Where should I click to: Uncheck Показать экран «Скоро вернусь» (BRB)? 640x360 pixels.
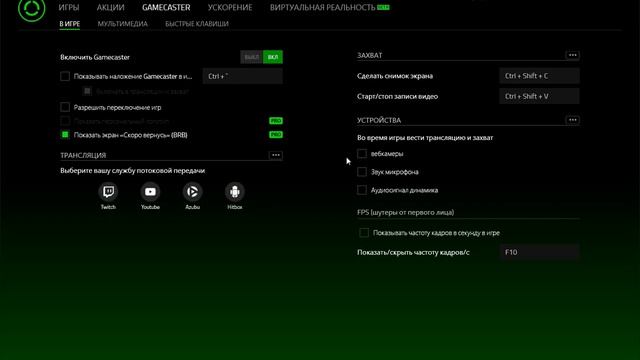coord(65,135)
